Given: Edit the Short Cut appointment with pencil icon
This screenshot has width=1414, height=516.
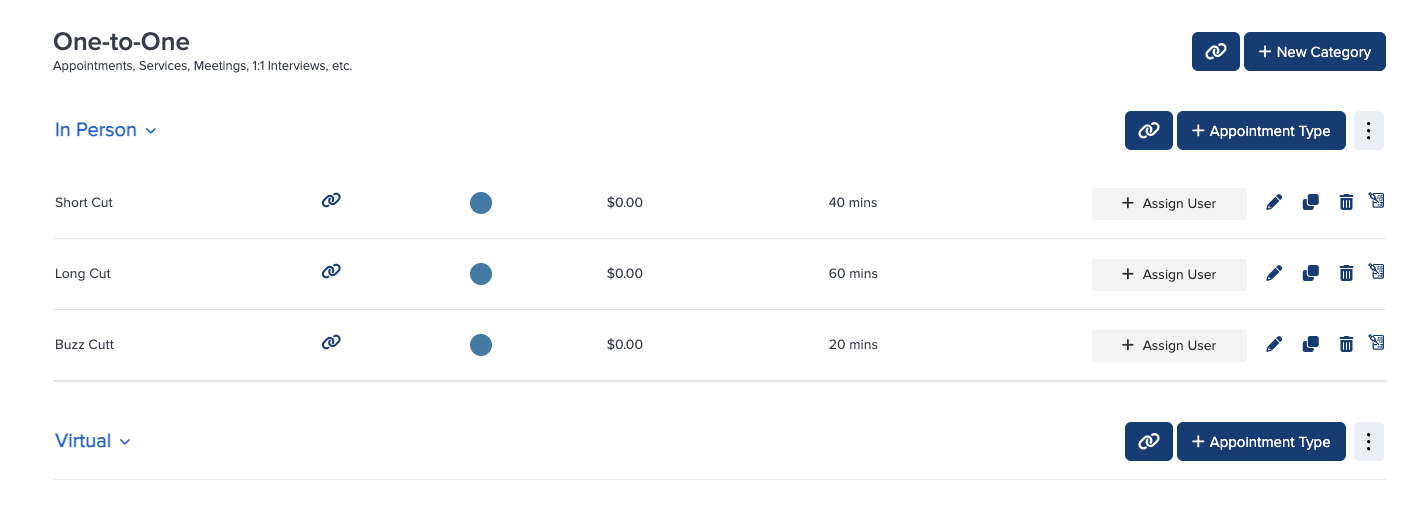Looking at the screenshot, I should click(1274, 203).
